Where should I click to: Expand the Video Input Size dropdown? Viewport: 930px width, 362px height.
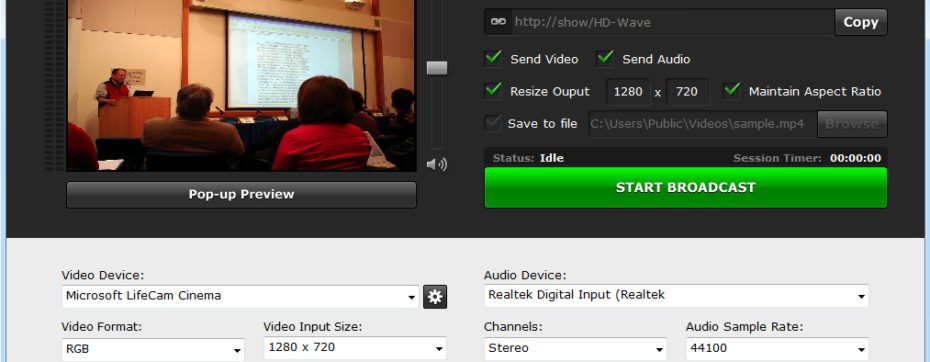click(355, 348)
